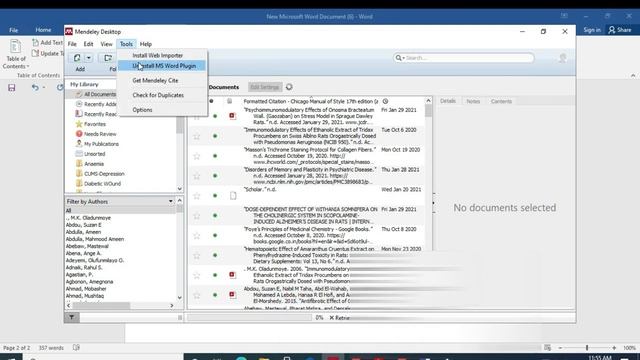640x360 pixels.
Task: Click Install Web Importer menu entry
Action: (158, 56)
